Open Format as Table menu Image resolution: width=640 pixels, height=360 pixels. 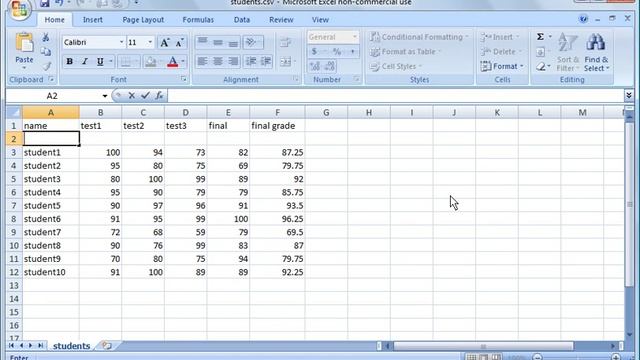(x=405, y=52)
